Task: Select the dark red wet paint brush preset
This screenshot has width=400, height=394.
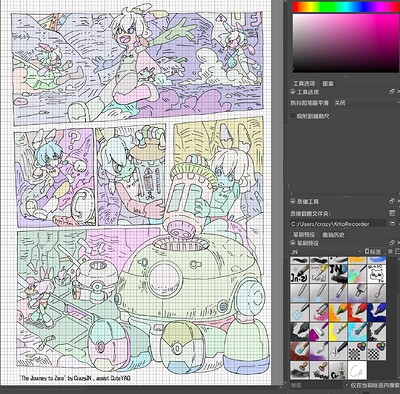Action: 299,351
